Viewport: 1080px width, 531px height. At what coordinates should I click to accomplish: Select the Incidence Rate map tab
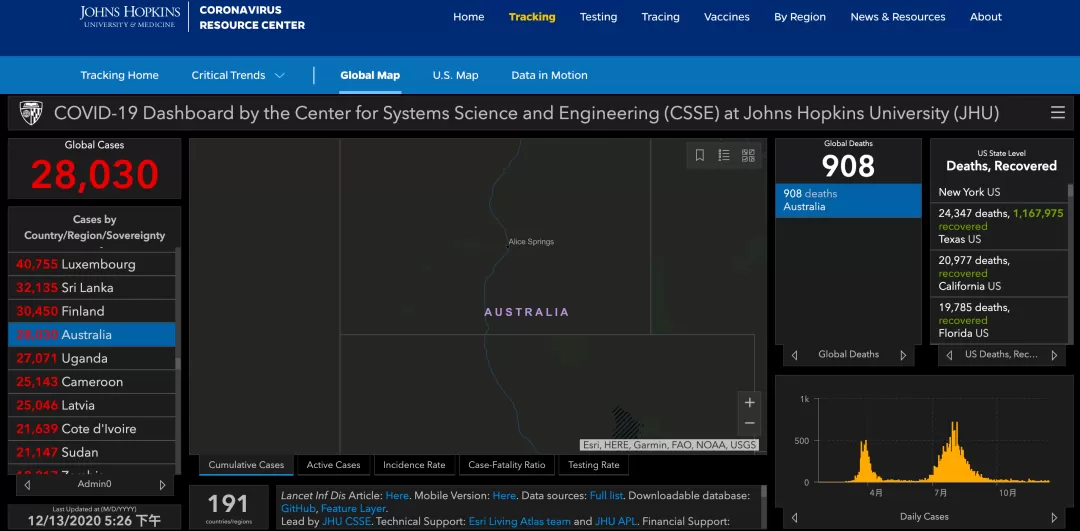click(x=414, y=465)
